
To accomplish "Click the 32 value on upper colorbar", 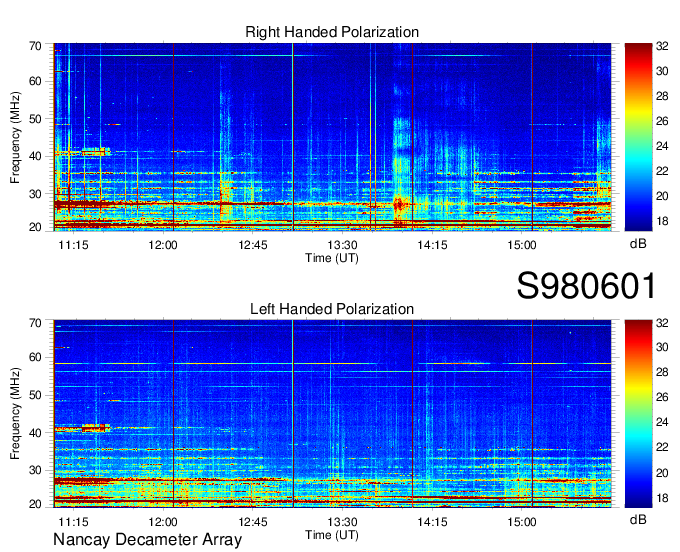I will [x=662, y=46].
